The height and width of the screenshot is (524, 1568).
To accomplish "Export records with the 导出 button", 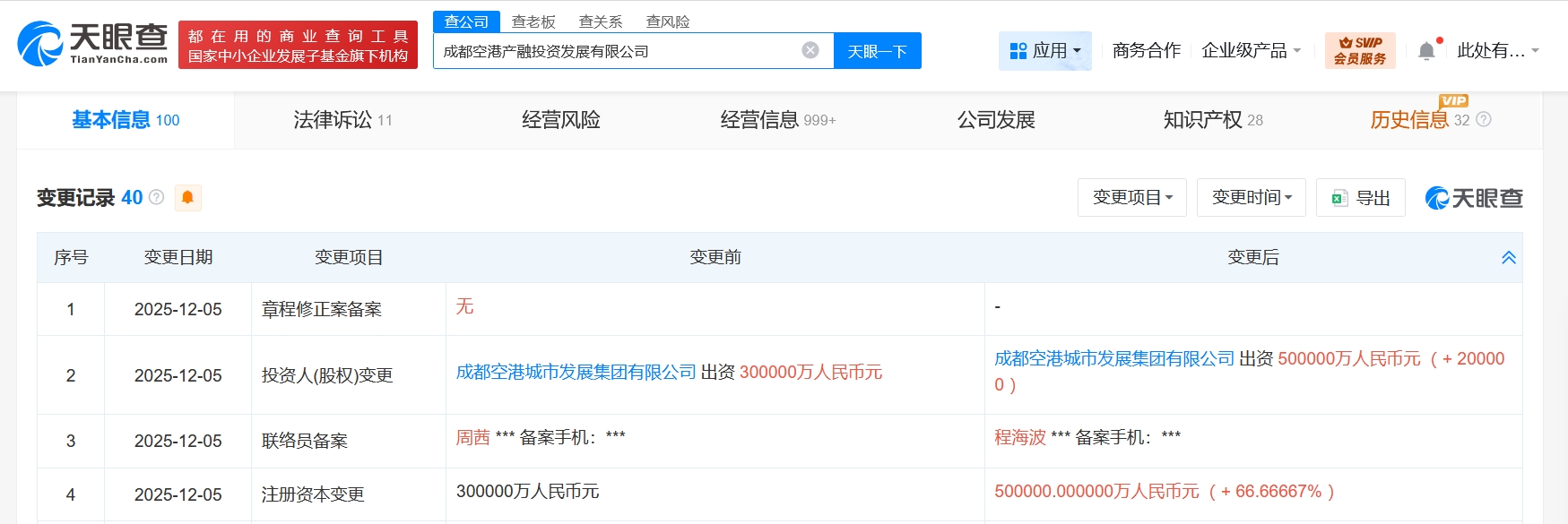I will point(1360,198).
